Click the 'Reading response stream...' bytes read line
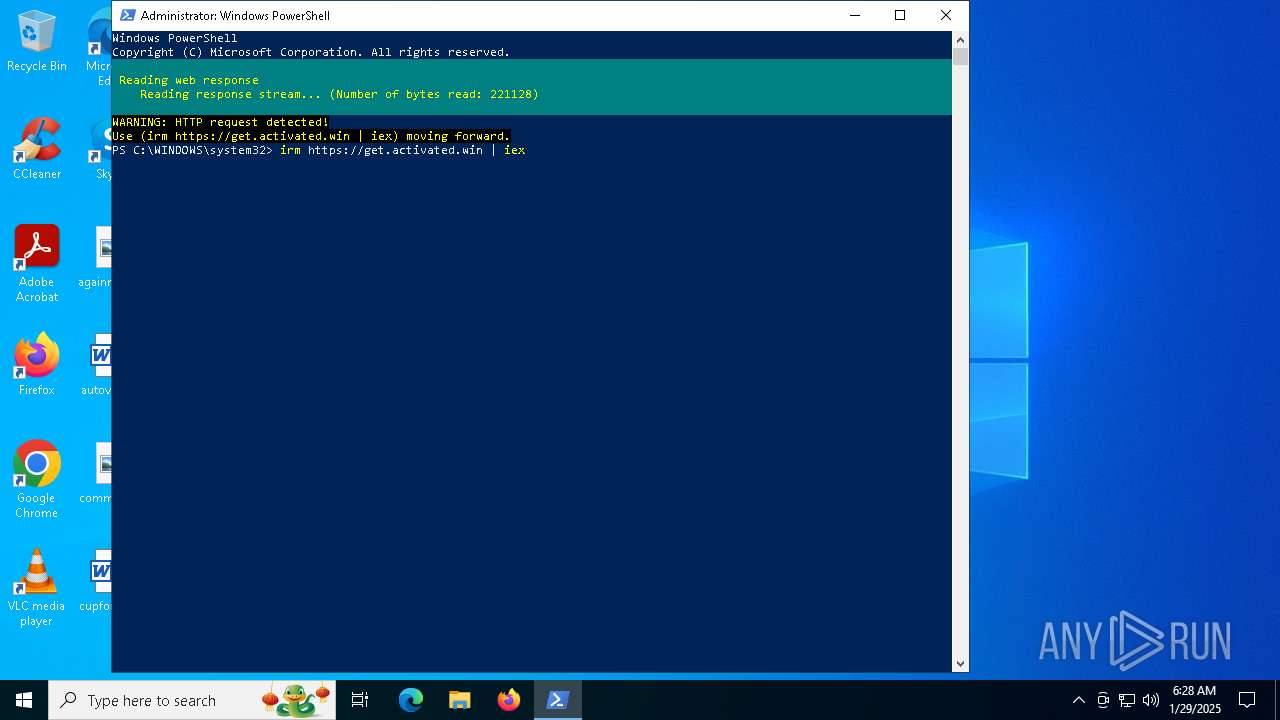 339,94
